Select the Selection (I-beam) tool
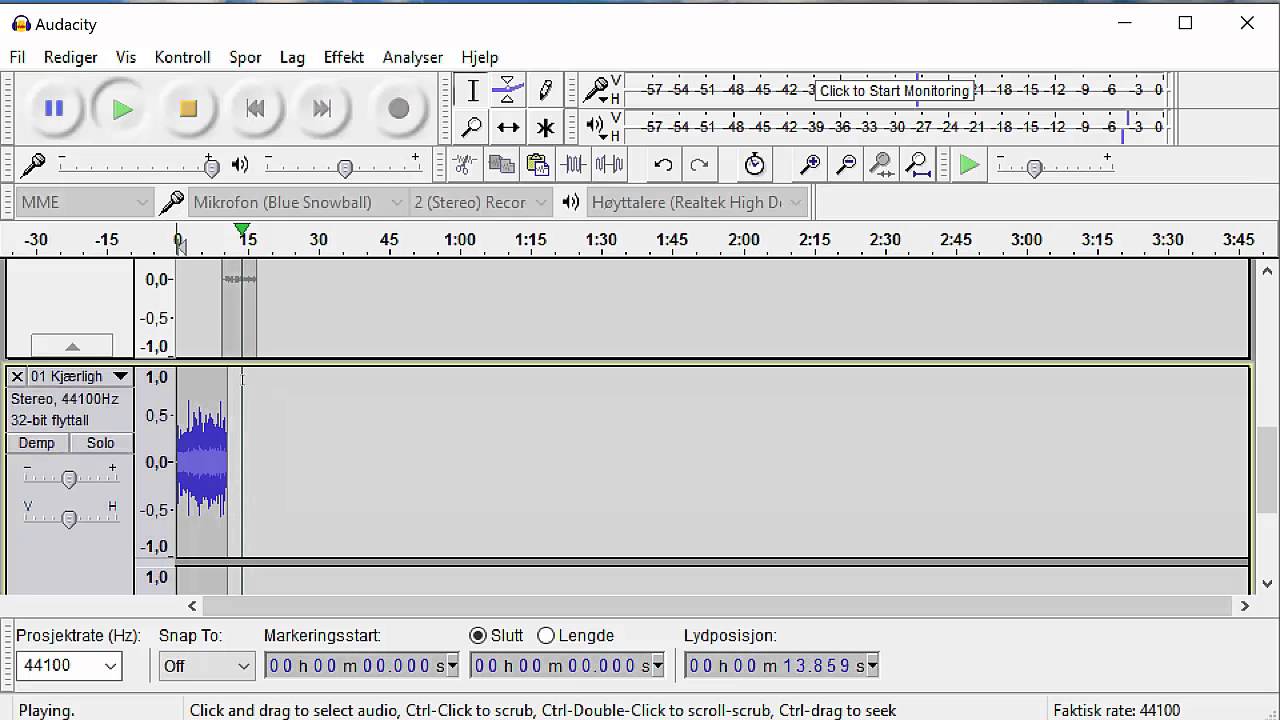The width and height of the screenshot is (1280, 720). coord(472,90)
